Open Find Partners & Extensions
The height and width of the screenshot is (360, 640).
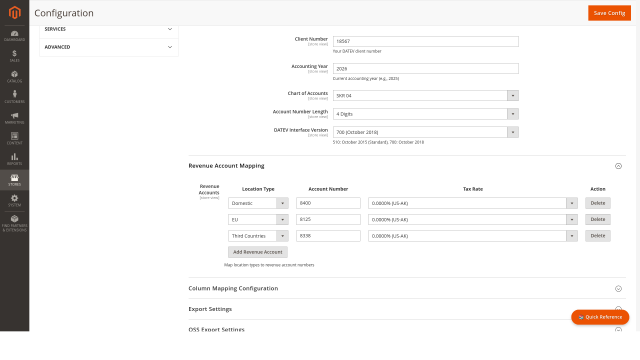tap(14, 223)
